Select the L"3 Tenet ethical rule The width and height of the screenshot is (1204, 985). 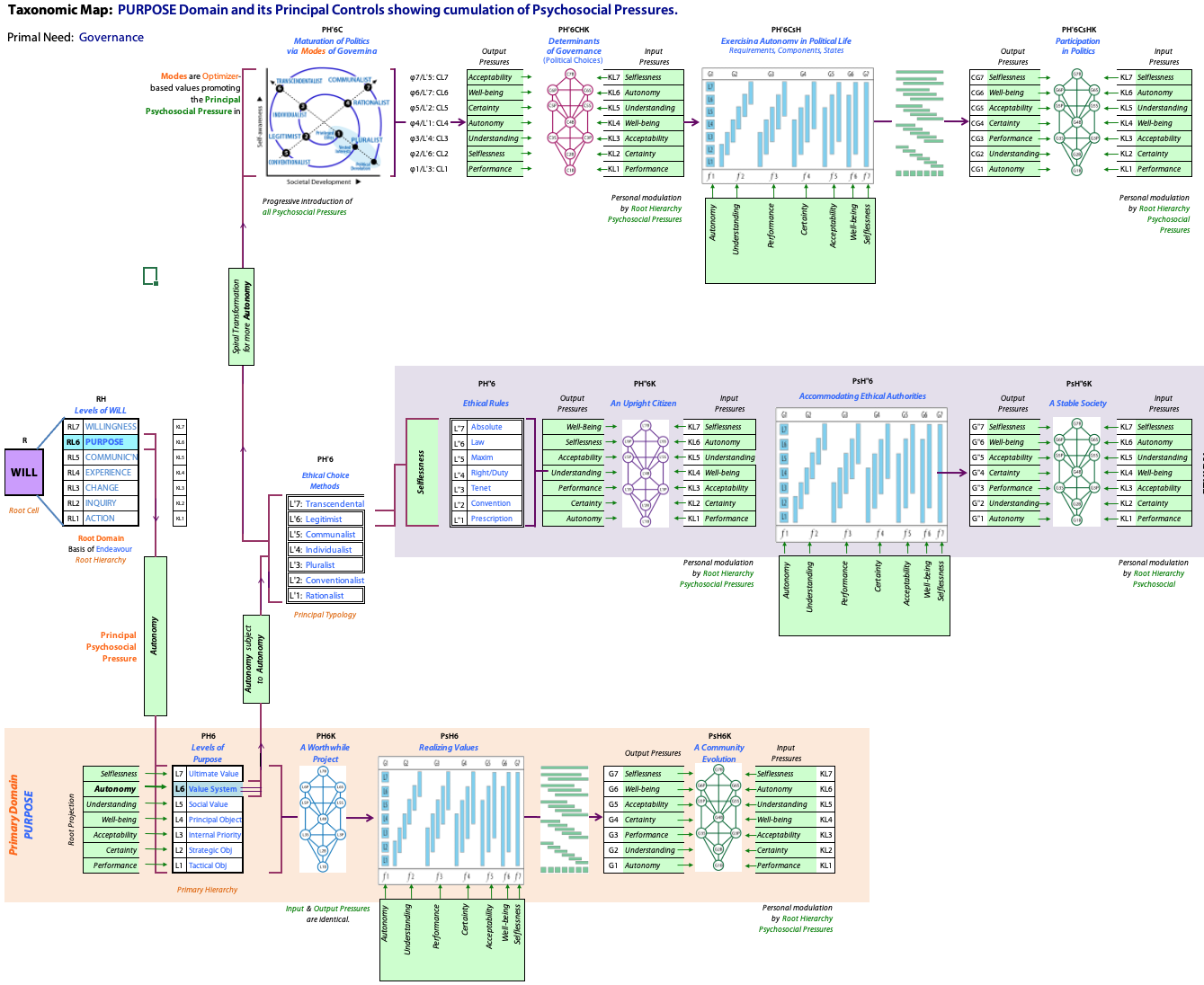point(486,489)
